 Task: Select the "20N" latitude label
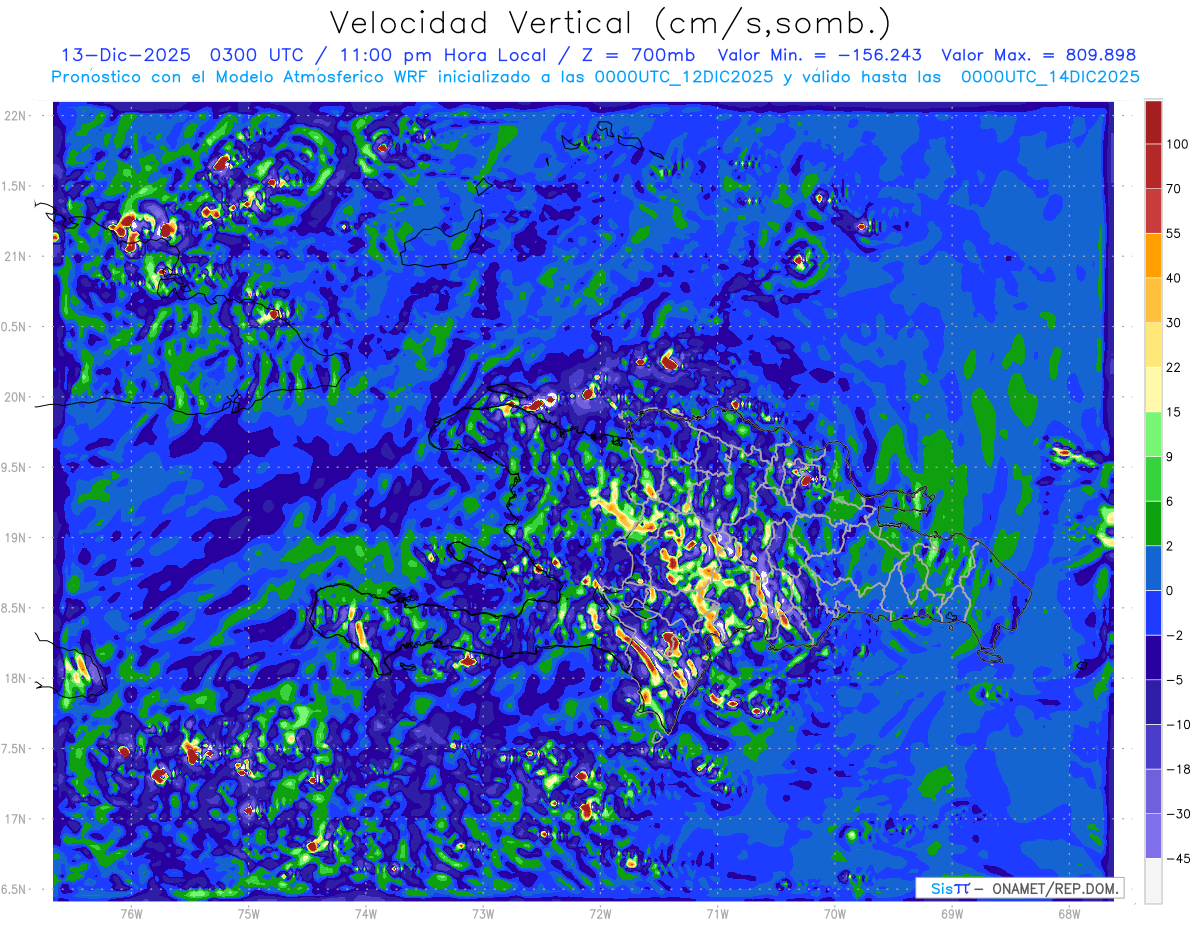pos(15,397)
